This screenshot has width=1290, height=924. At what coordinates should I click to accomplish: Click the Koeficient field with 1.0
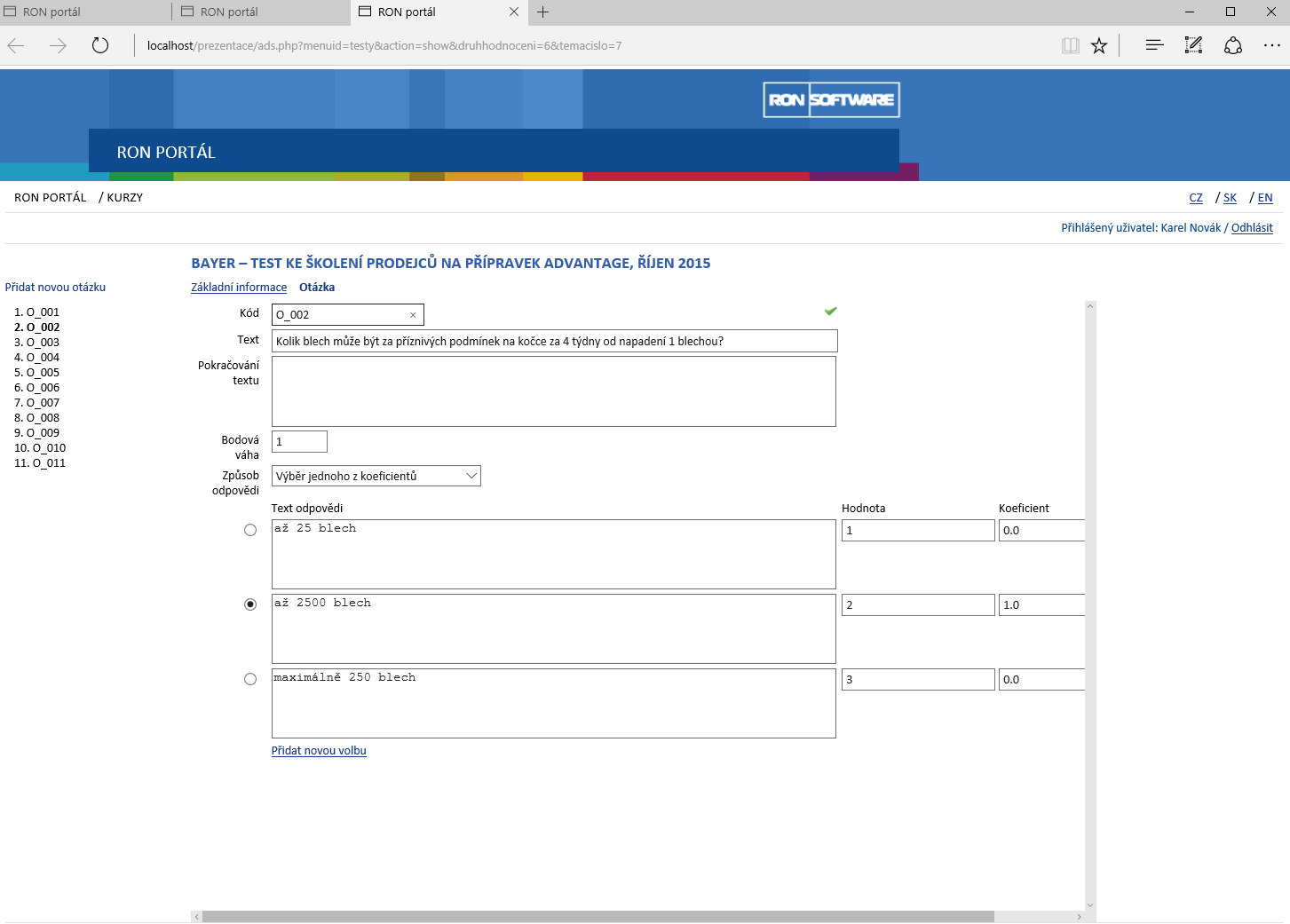point(1042,604)
